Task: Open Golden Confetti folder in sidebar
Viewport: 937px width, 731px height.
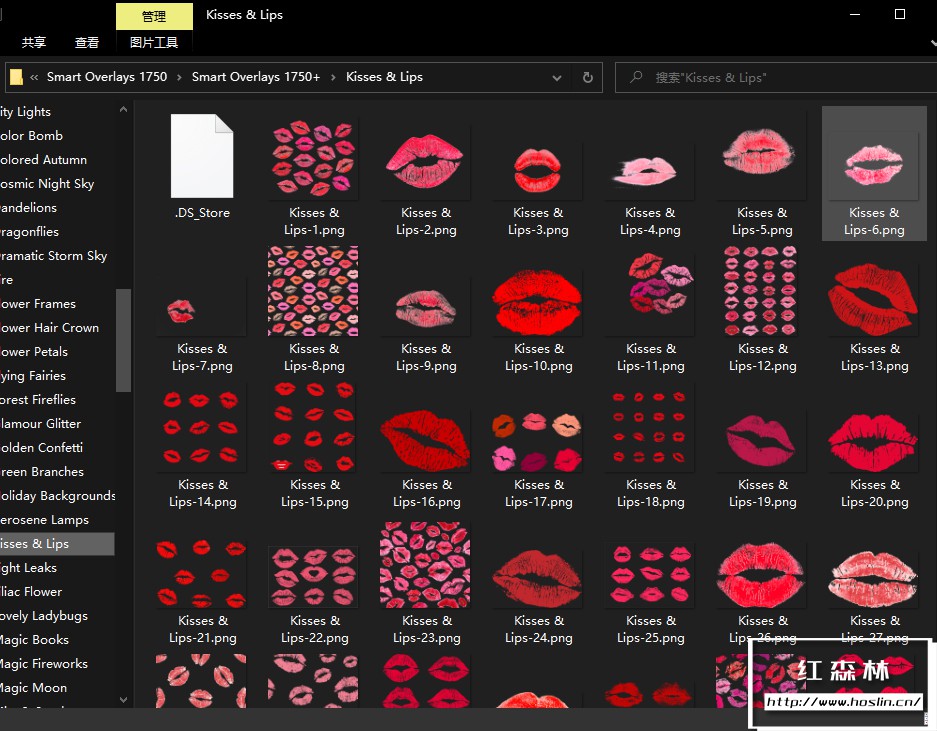Action: 42,447
